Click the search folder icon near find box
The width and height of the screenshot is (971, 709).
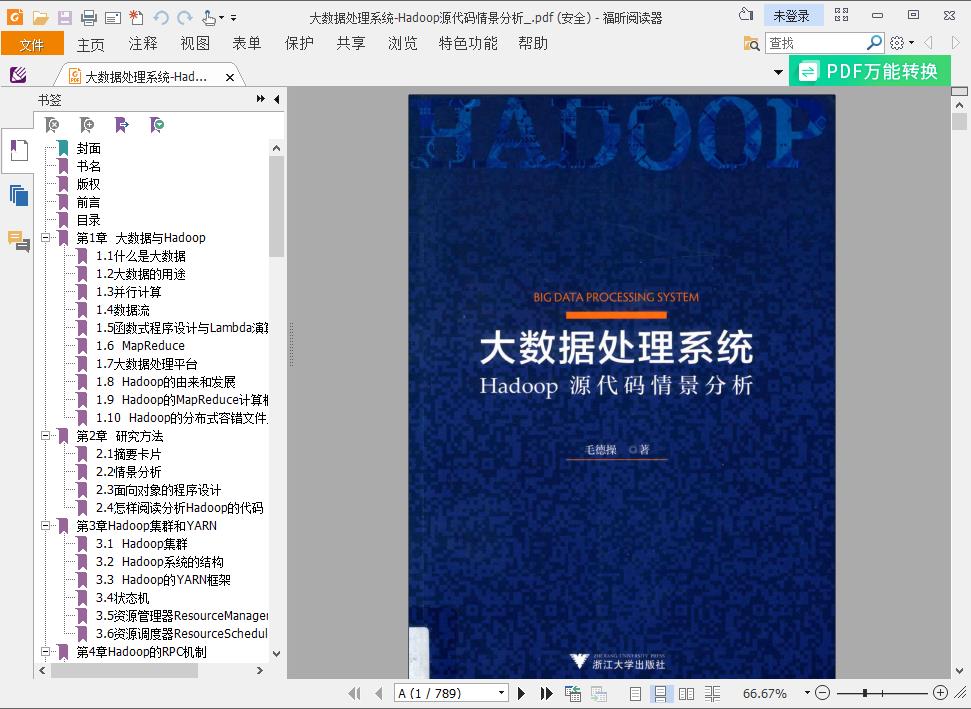[x=752, y=43]
